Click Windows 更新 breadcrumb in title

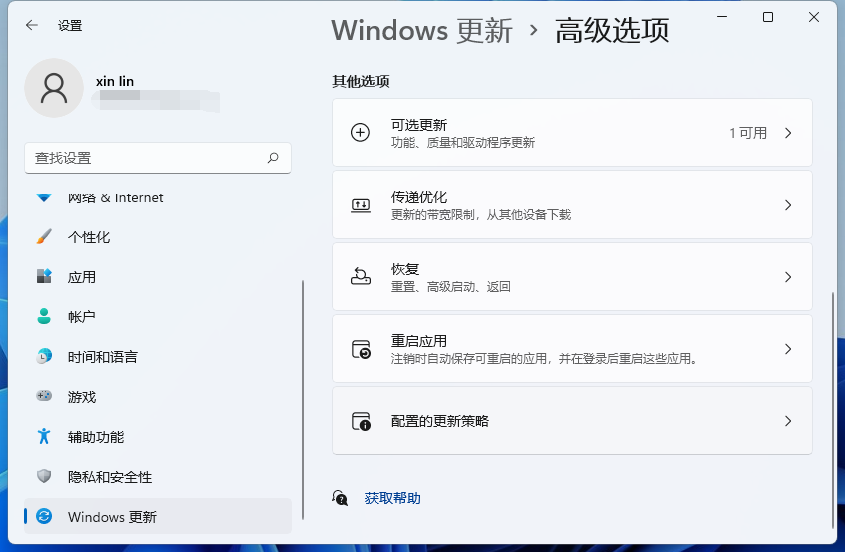tap(421, 30)
